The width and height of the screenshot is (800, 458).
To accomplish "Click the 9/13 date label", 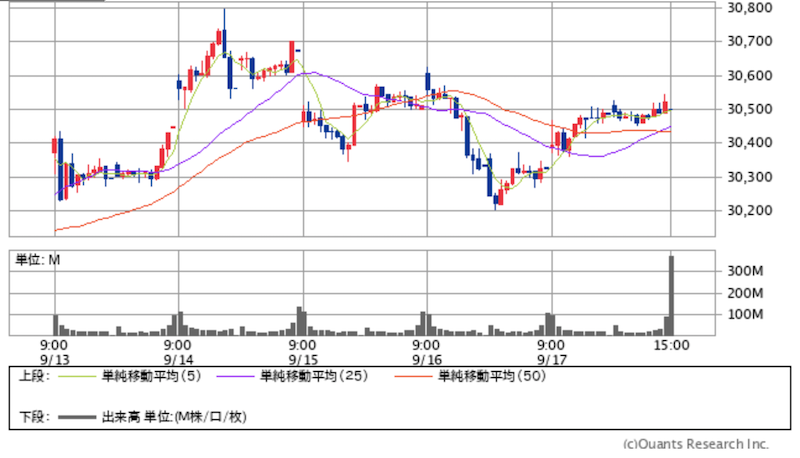I will pyautogui.click(x=55, y=360).
